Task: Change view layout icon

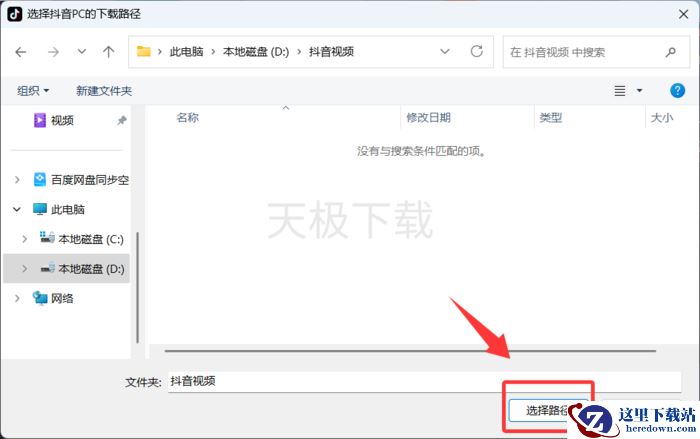Action: coord(620,91)
